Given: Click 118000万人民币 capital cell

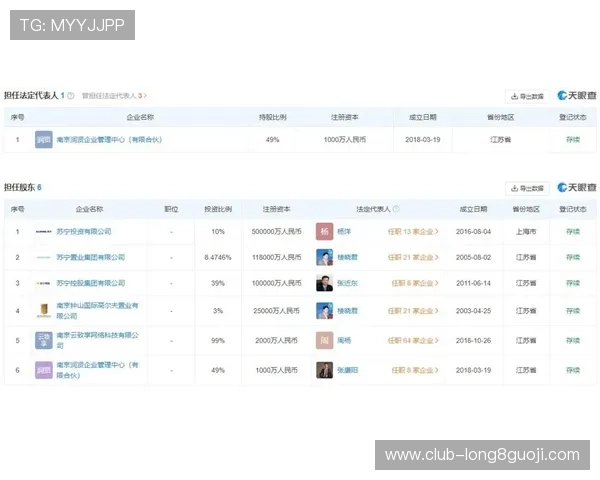Looking at the screenshot, I should [276, 257].
